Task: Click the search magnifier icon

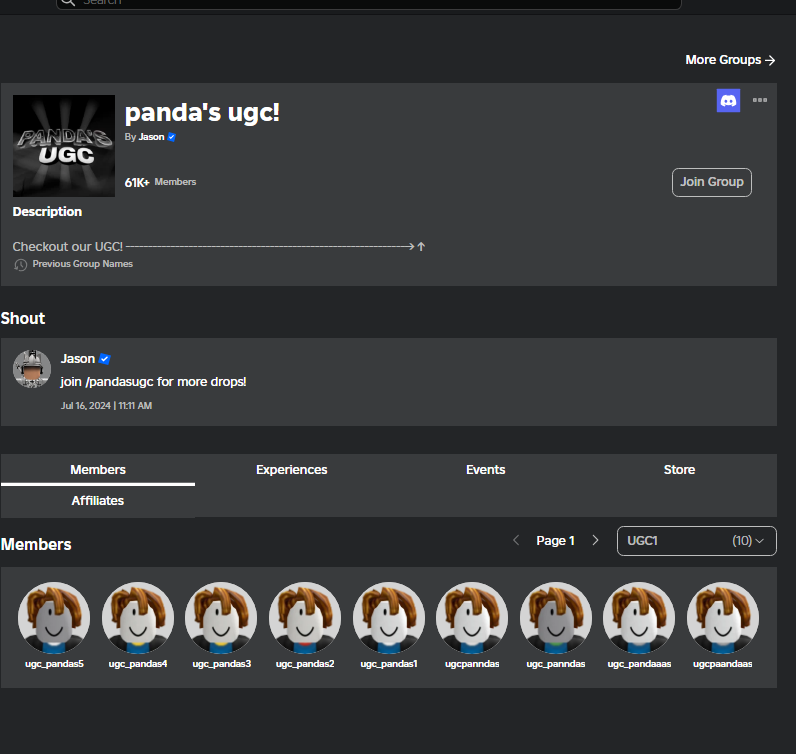Action: tap(68, 2)
